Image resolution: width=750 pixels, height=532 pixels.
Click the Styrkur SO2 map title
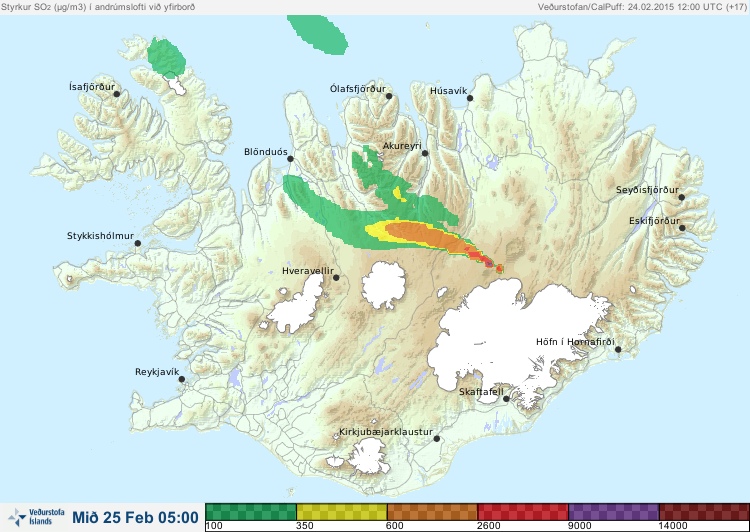98,7
